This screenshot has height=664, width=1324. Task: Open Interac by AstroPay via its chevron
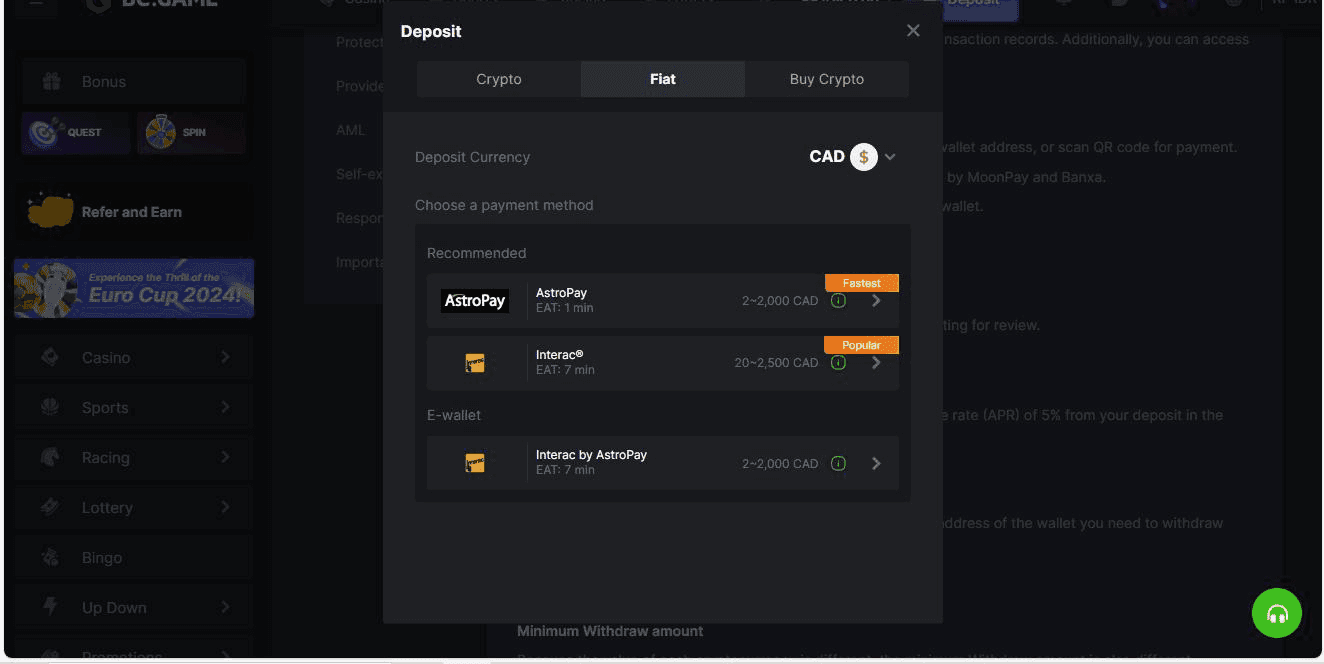pyautogui.click(x=876, y=463)
